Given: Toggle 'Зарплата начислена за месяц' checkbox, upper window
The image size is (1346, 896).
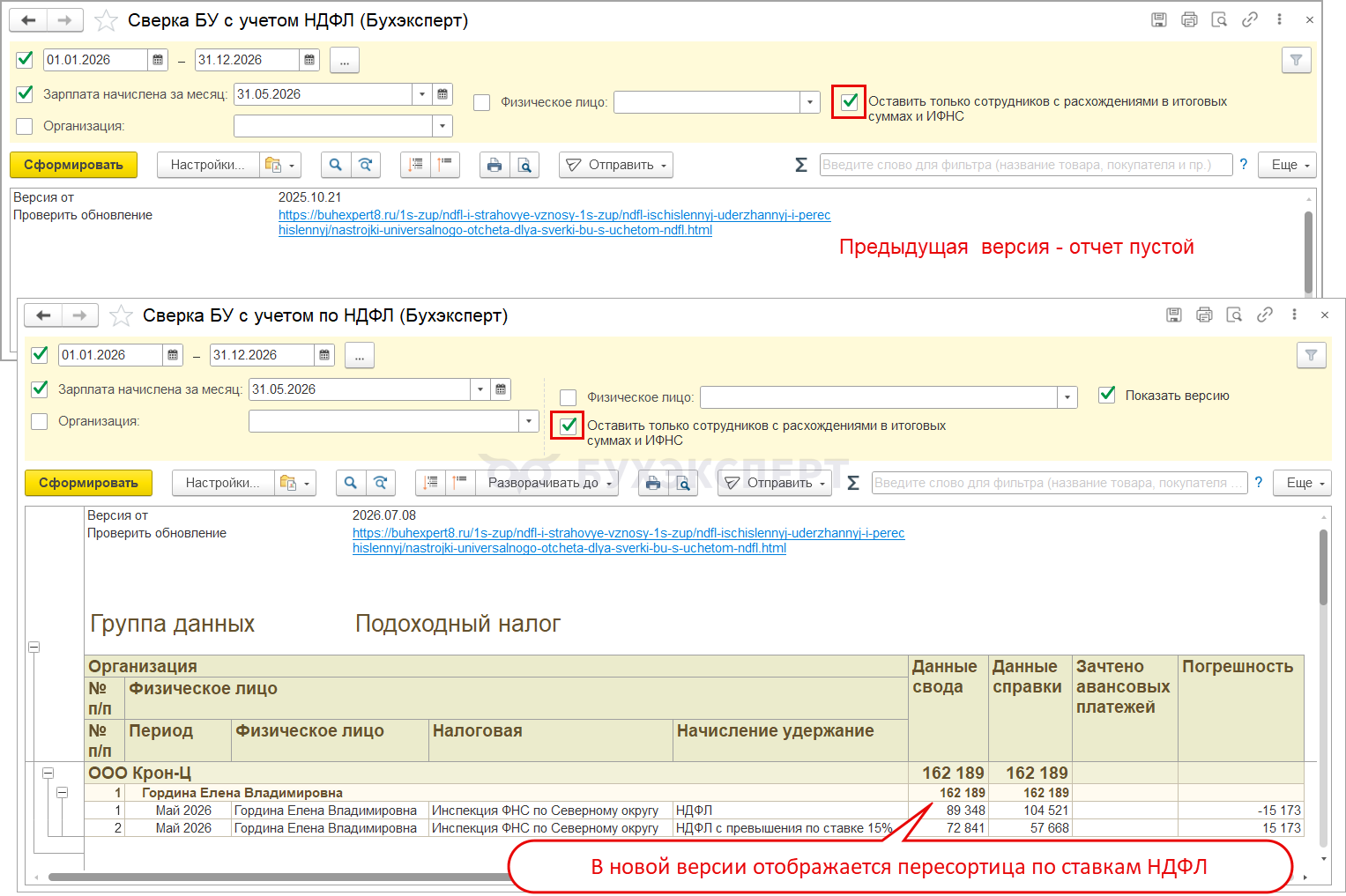Looking at the screenshot, I should (25, 93).
